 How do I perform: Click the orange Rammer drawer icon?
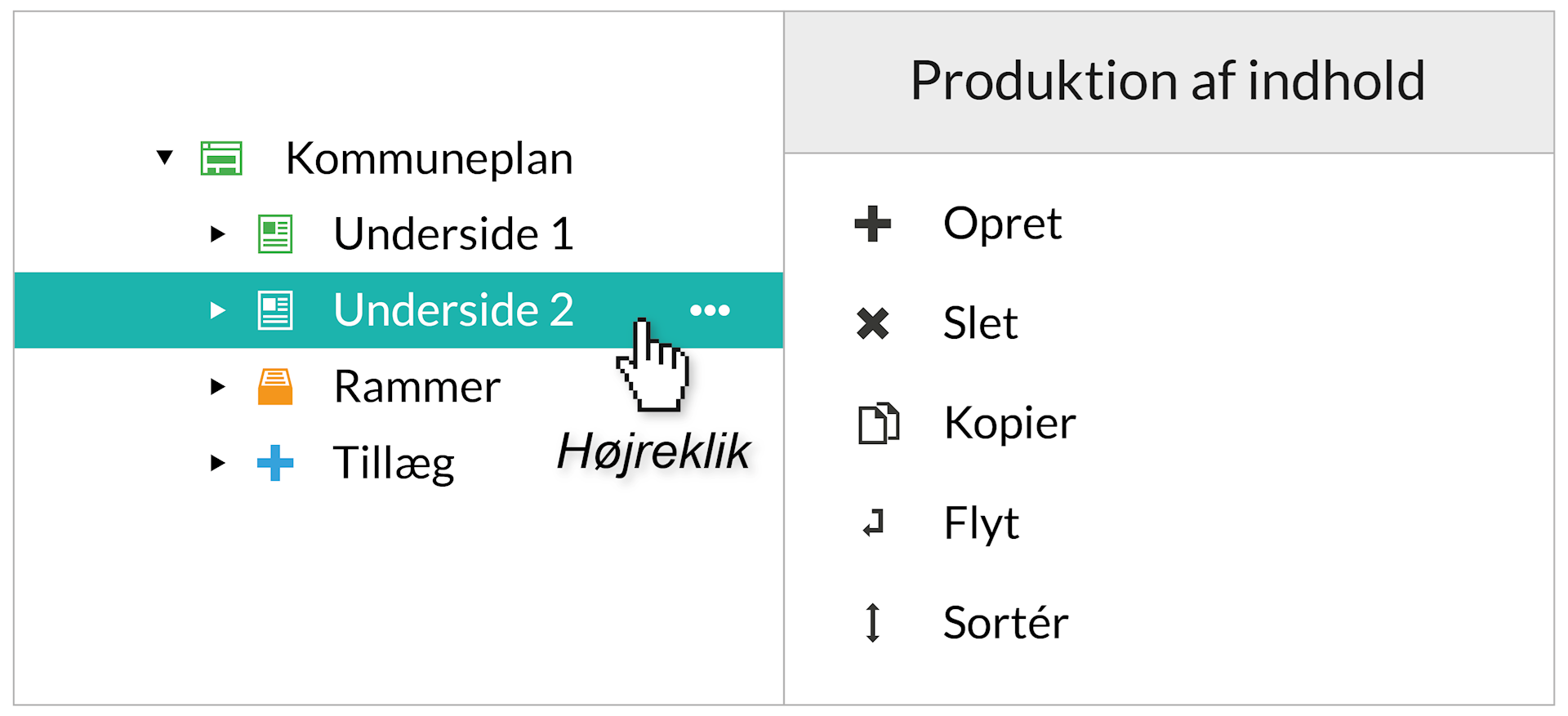pos(275,386)
